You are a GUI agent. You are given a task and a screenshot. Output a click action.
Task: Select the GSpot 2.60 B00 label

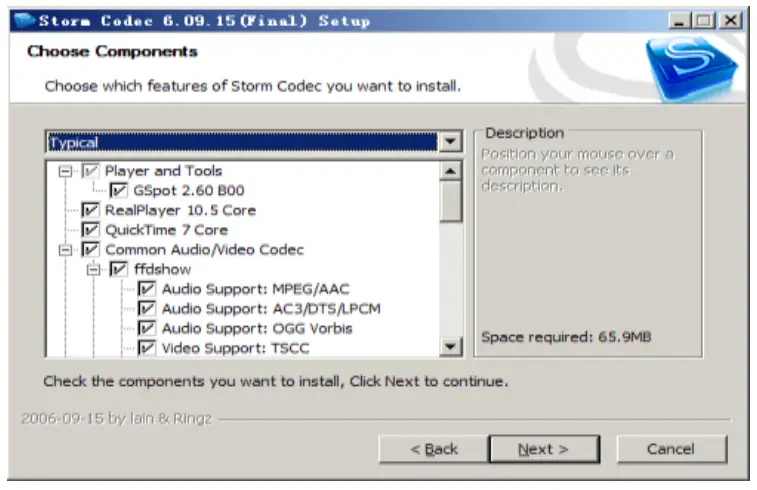[x=189, y=190]
